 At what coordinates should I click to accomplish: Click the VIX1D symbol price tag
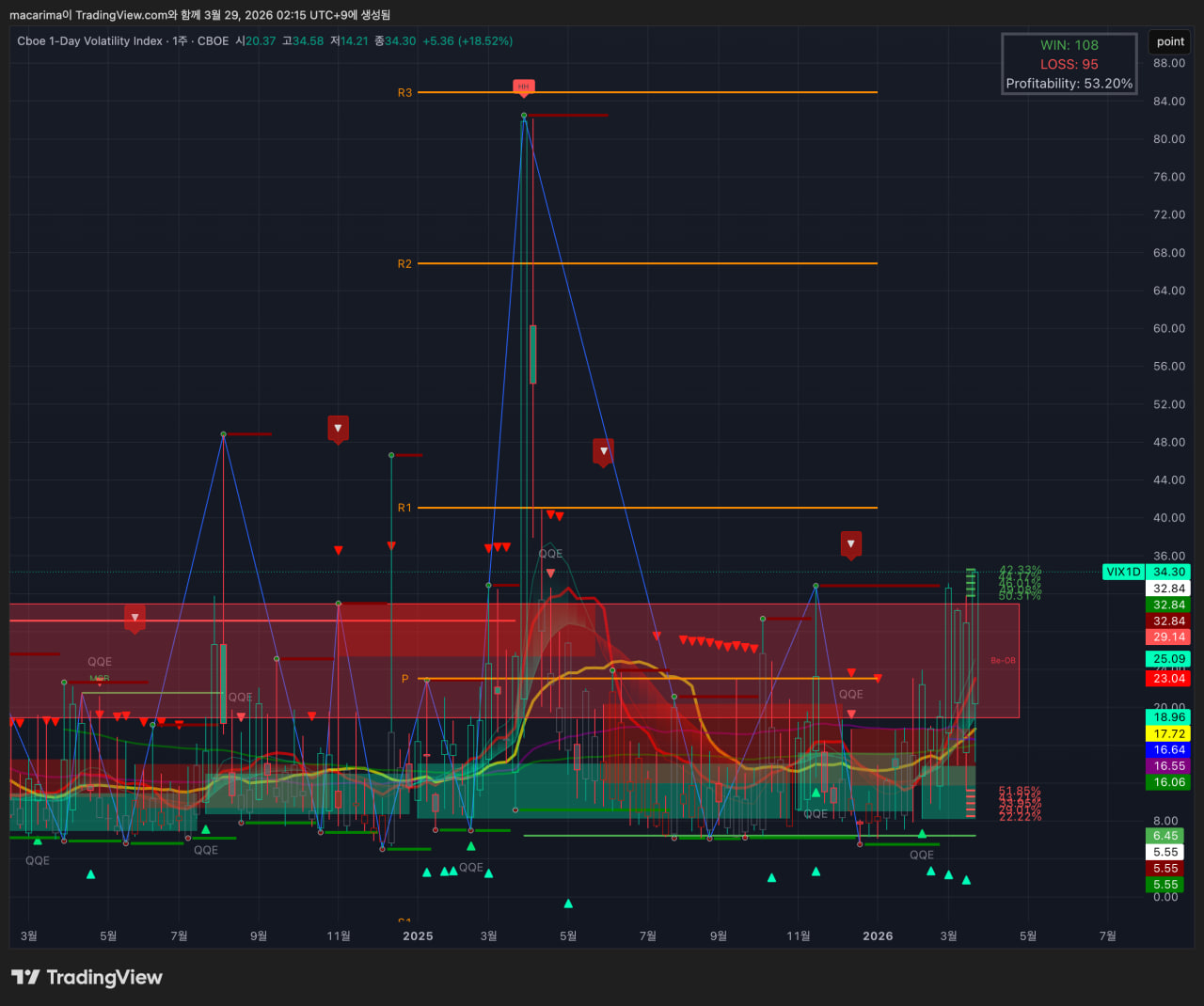1123,572
